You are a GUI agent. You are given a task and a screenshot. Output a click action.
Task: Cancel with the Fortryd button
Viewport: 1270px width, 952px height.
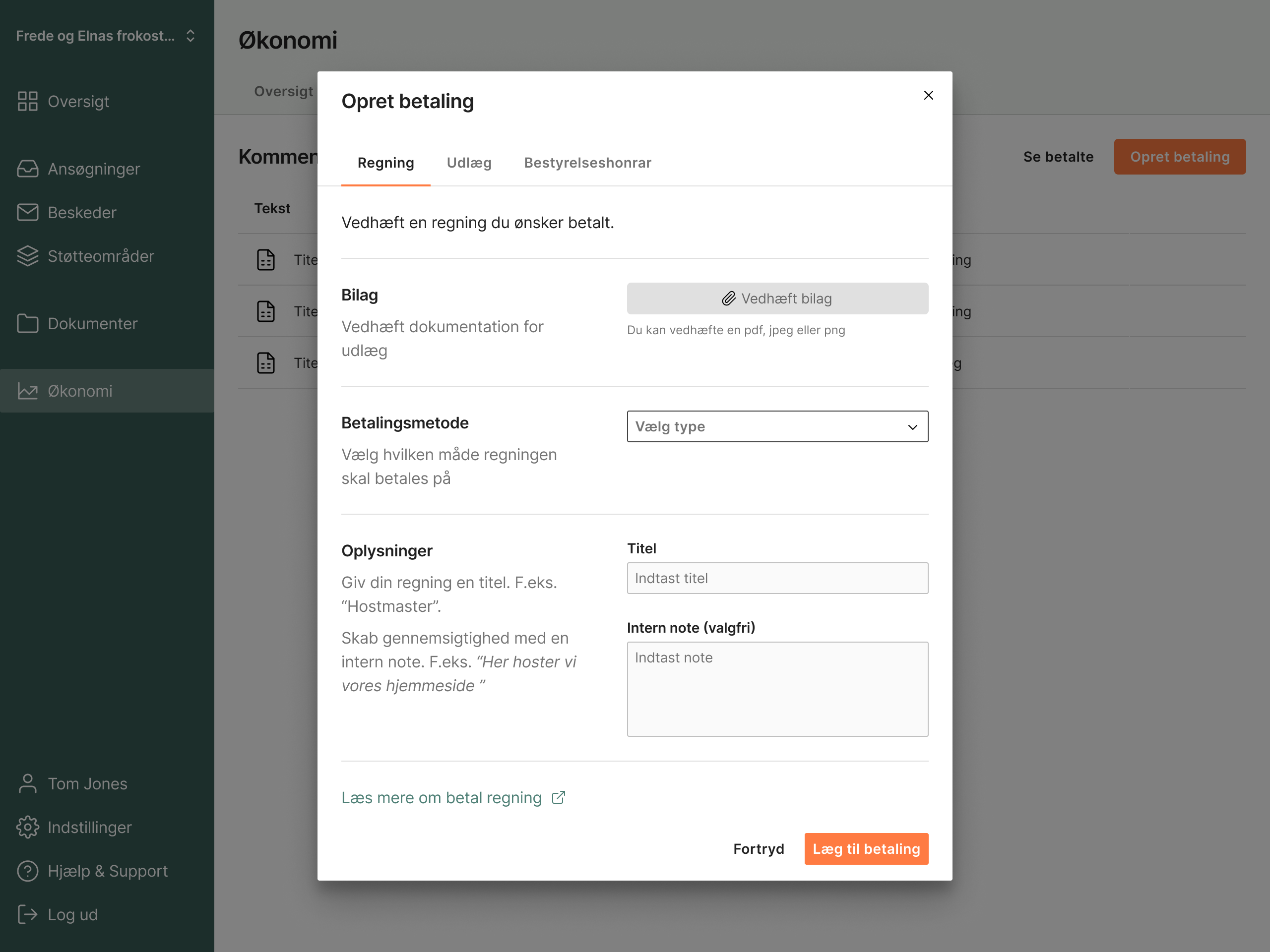pyautogui.click(x=759, y=849)
